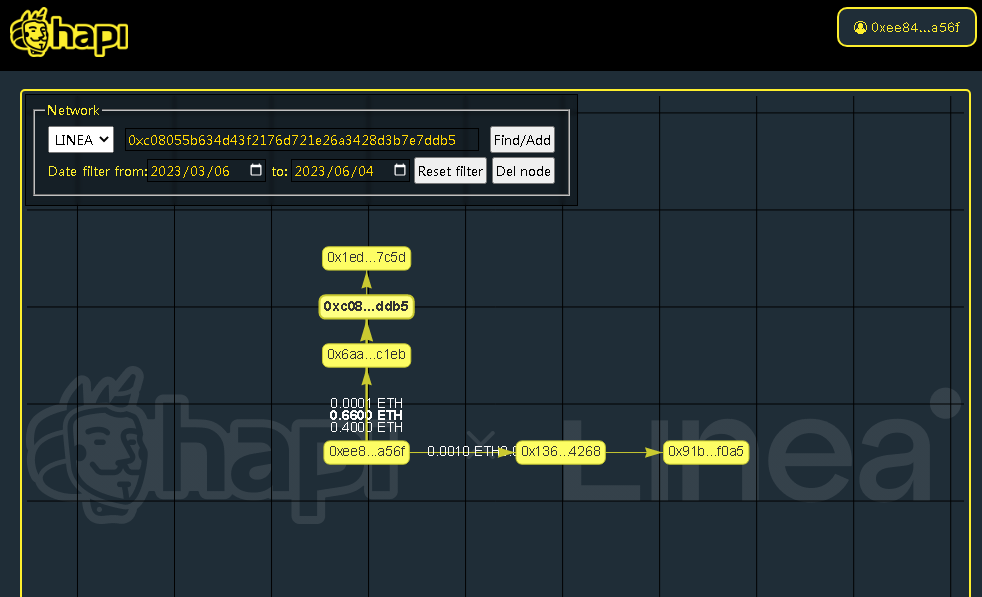
Task: Select the 0x6aa...c1eb graph node
Action: point(366,355)
